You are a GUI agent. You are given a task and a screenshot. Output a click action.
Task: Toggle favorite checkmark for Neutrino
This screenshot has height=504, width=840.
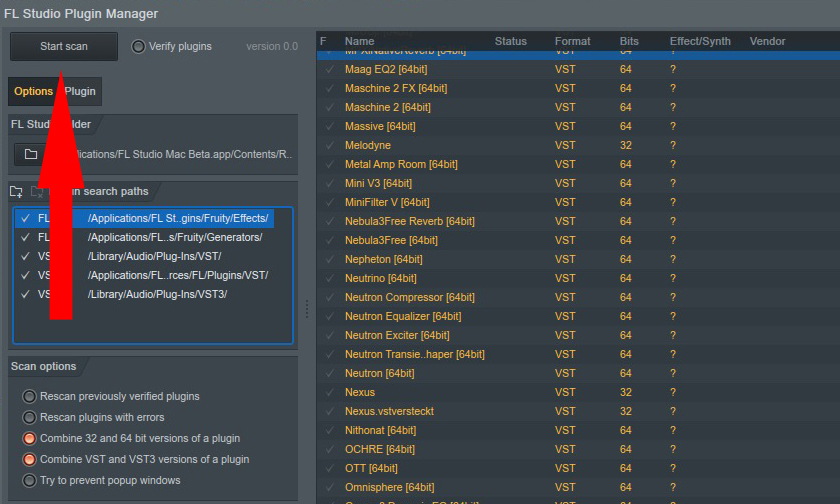click(330, 279)
